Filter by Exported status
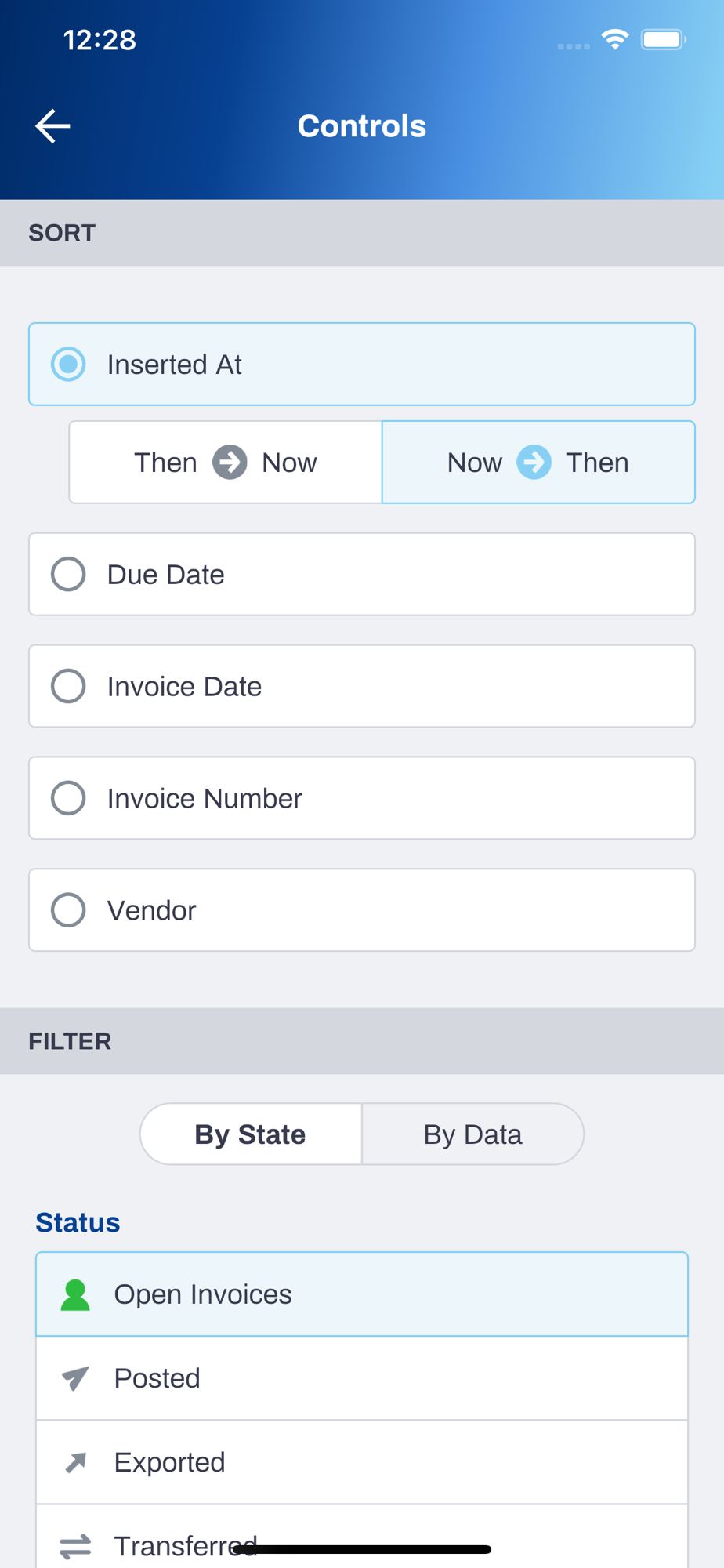 click(360, 1462)
